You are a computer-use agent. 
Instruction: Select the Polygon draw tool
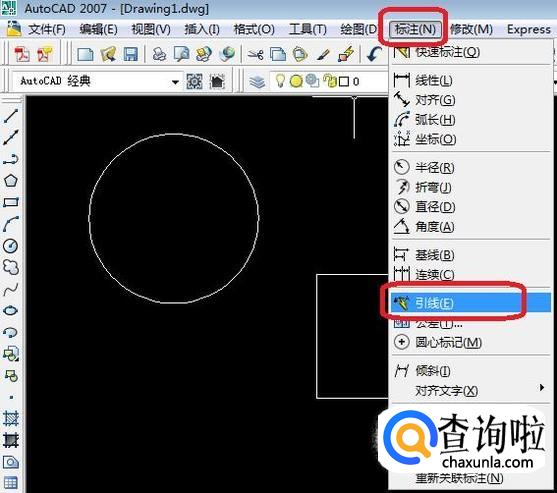tap(11, 181)
